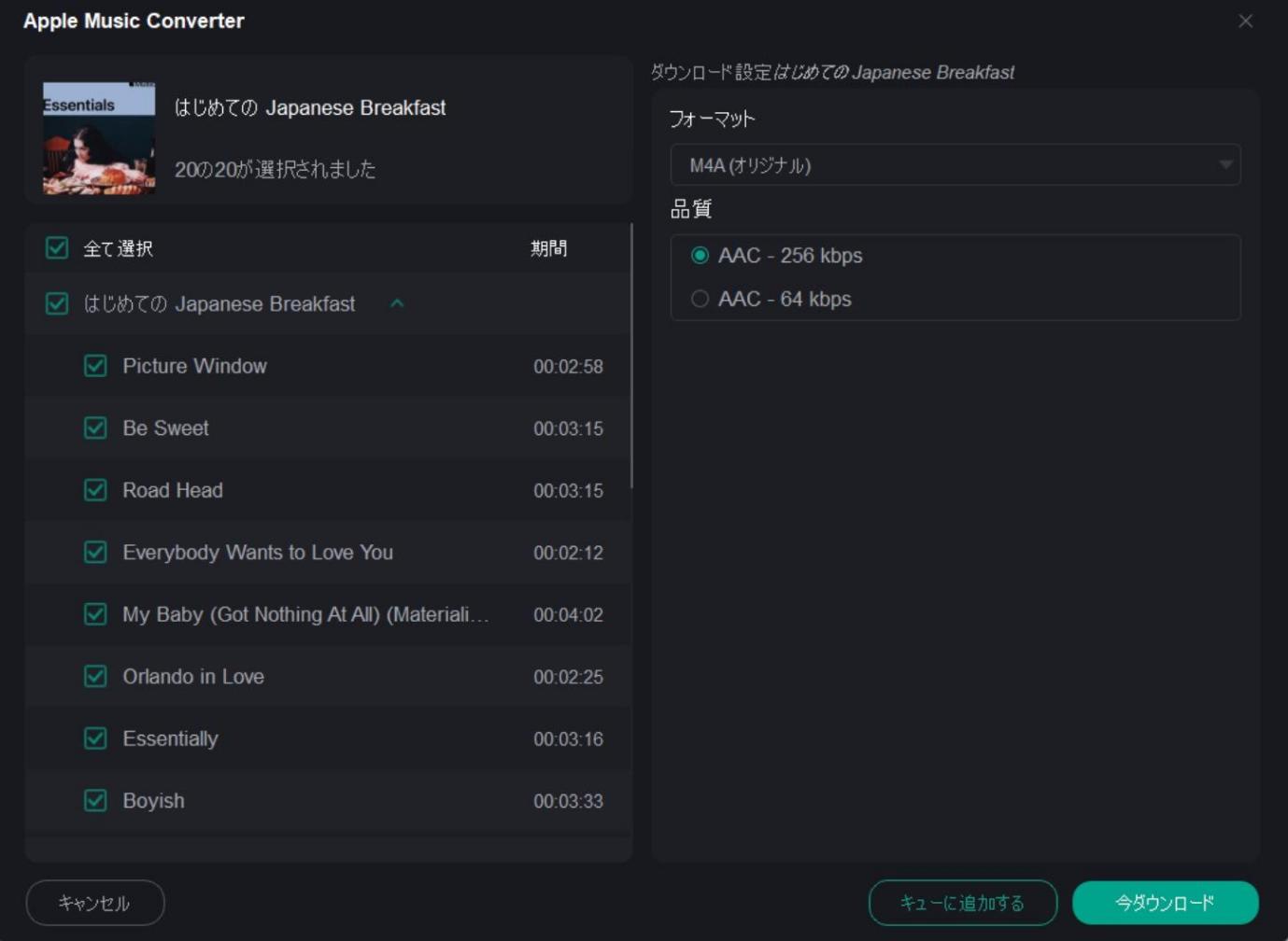Select AAC - 64 kbps quality
The width and height of the screenshot is (1288, 941).
(x=700, y=299)
